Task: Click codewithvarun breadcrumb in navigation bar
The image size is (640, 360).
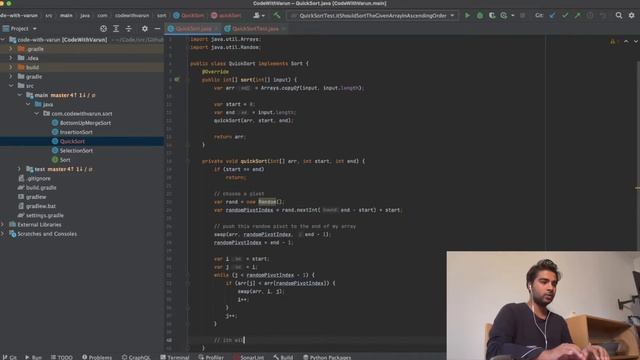Action: coord(131,16)
